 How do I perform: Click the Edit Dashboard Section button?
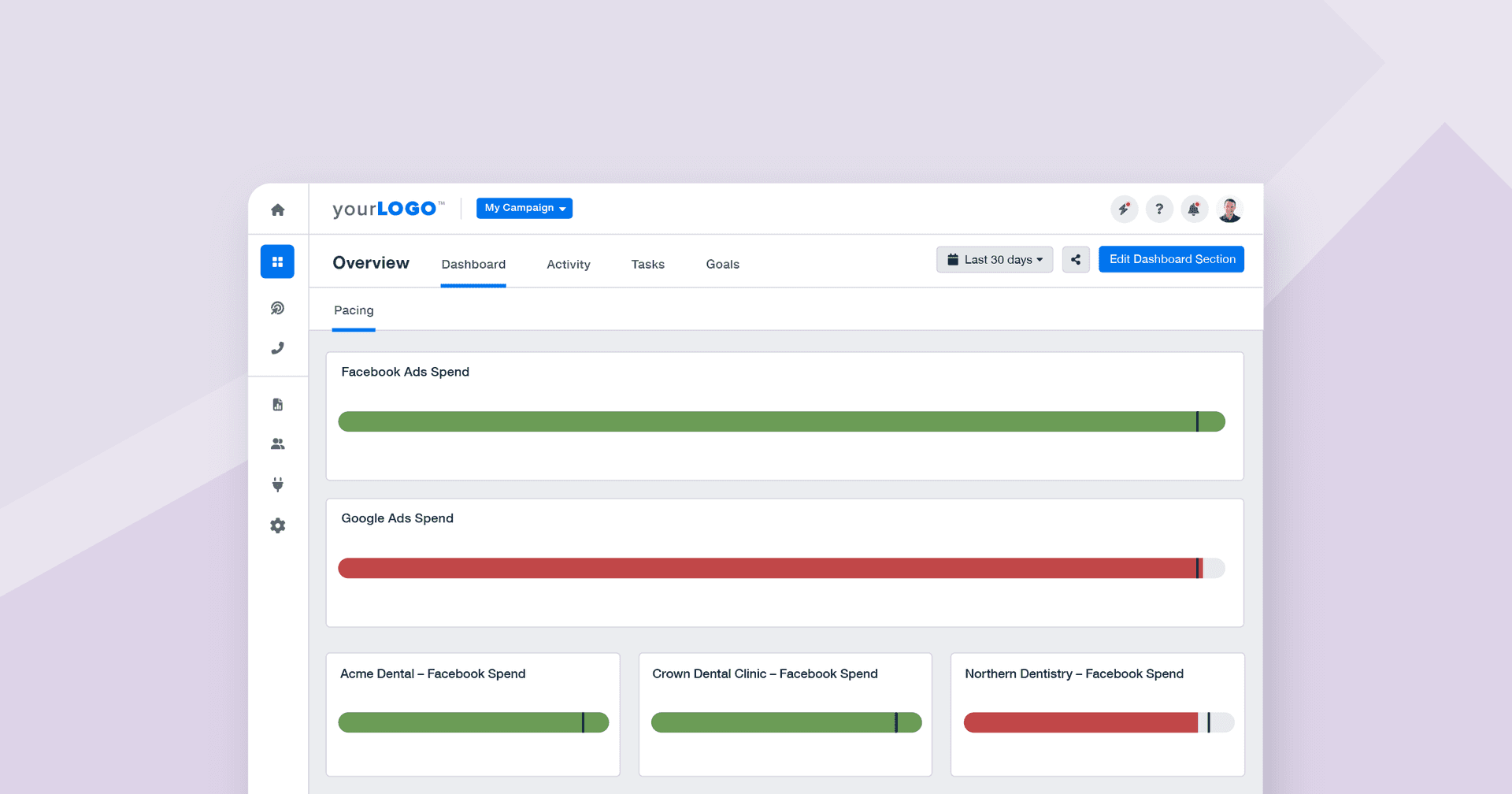[x=1171, y=260]
